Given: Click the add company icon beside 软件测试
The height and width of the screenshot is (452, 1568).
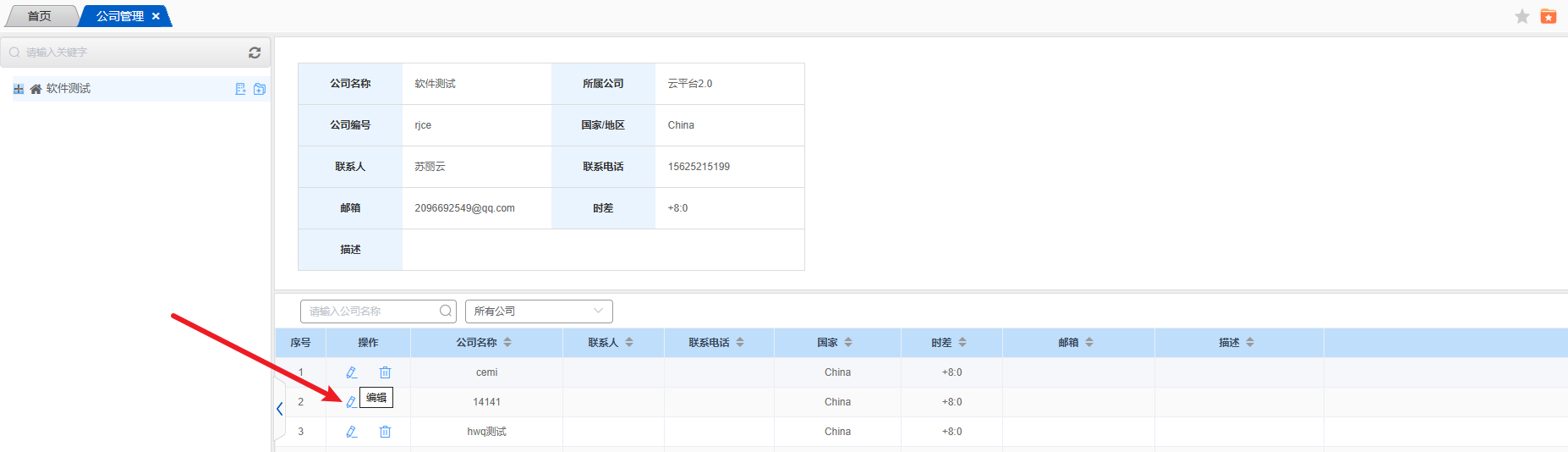Looking at the screenshot, I should [x=240, y=89].
